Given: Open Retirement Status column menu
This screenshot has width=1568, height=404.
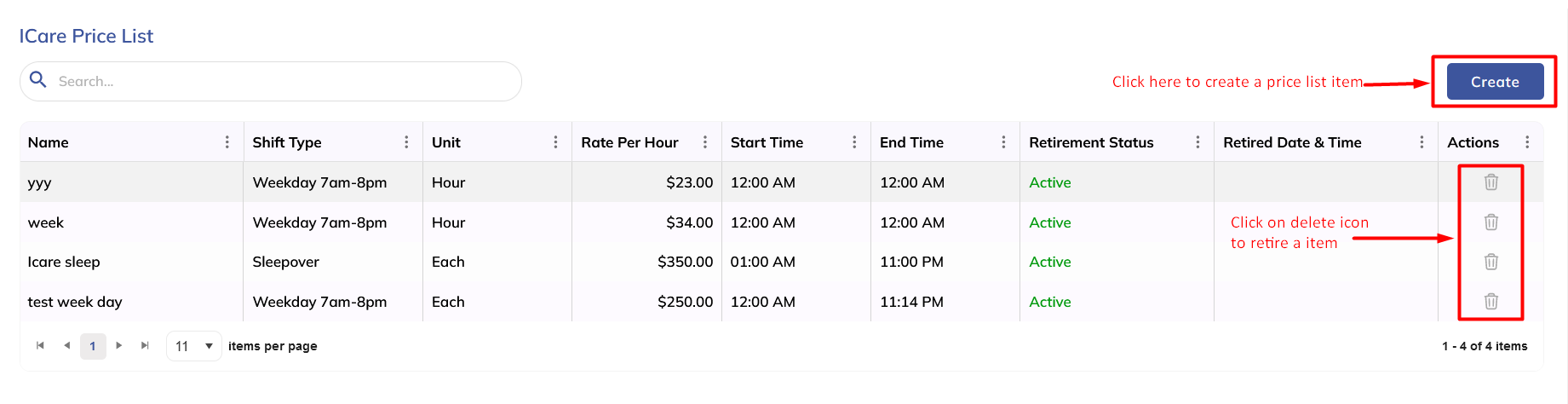Looking at the screenshot, I should (x=1198, y=142).
